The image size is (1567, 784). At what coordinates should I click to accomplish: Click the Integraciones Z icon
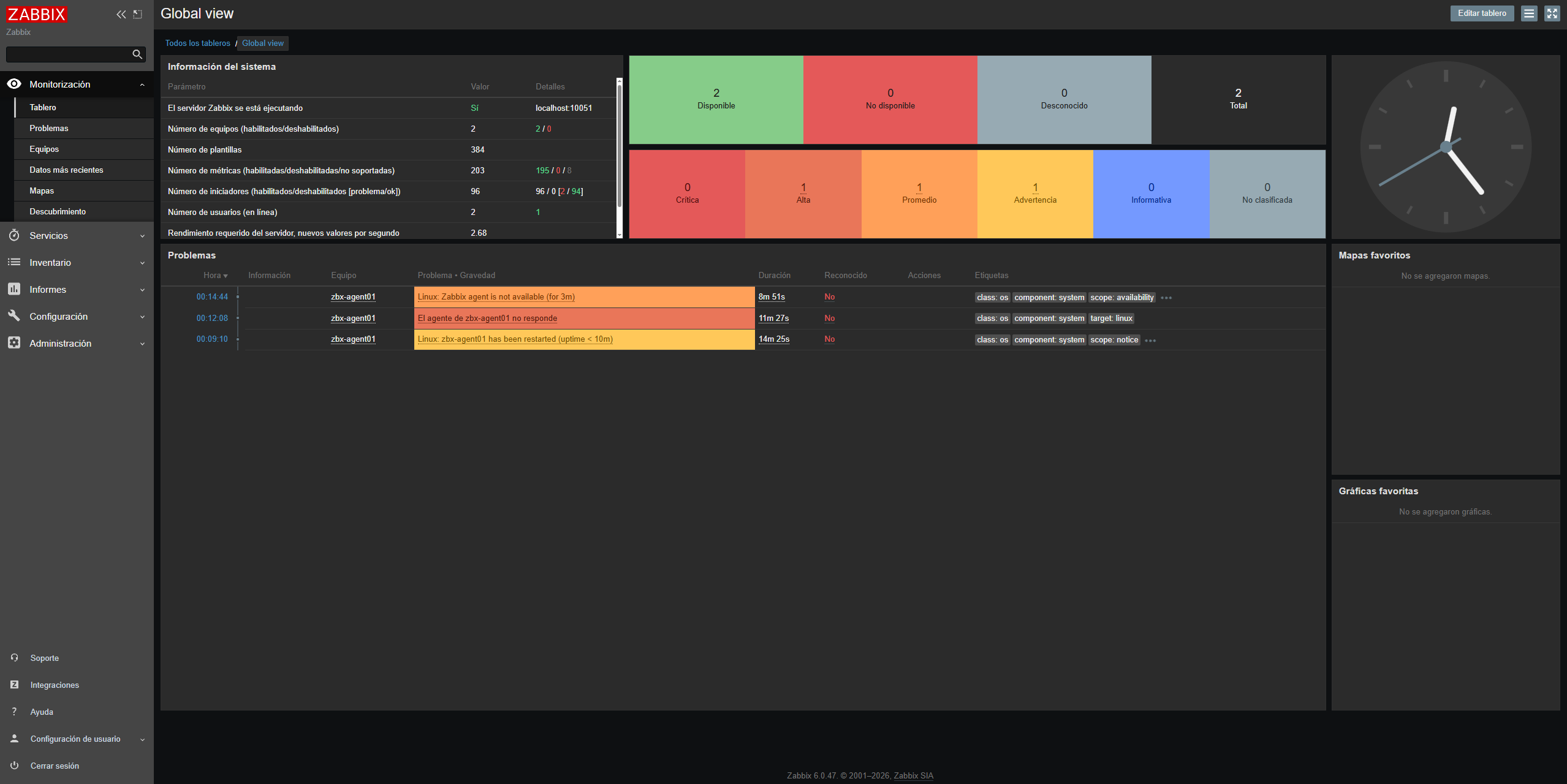point(14,685)
